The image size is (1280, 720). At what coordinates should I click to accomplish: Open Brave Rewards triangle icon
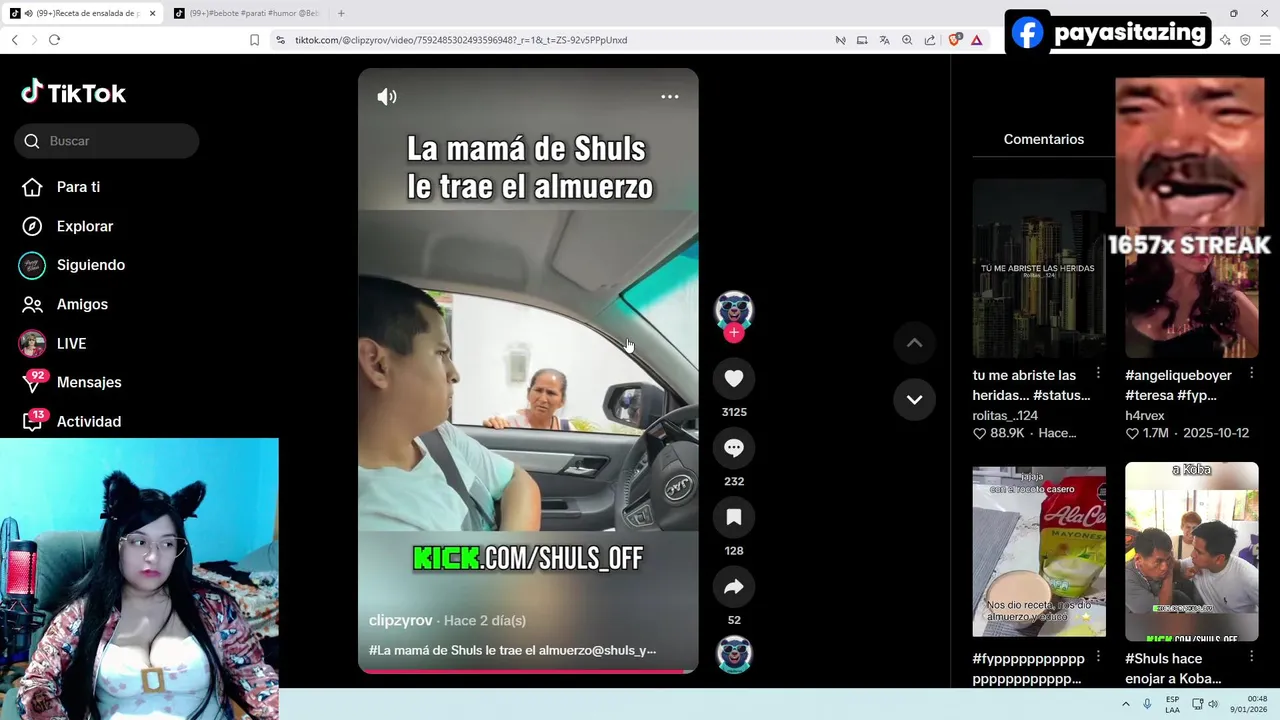tap(976, 40)
